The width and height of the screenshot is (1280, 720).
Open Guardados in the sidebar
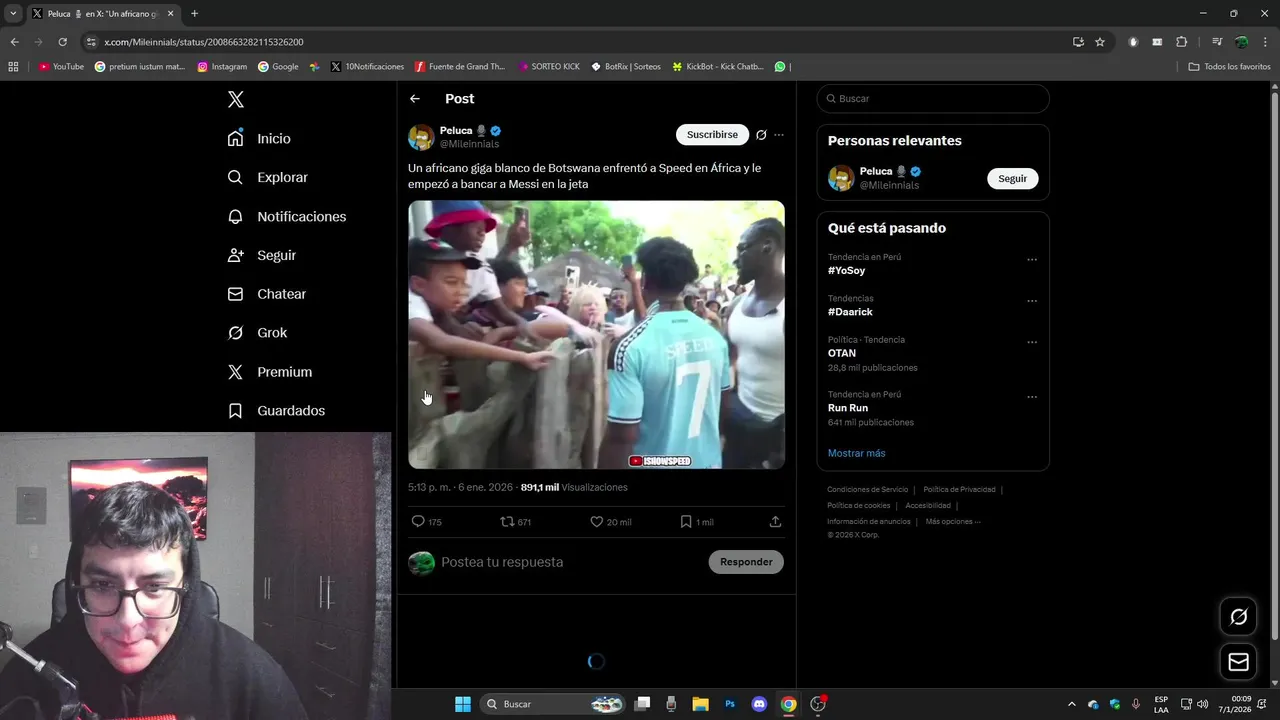click(276, 411)
